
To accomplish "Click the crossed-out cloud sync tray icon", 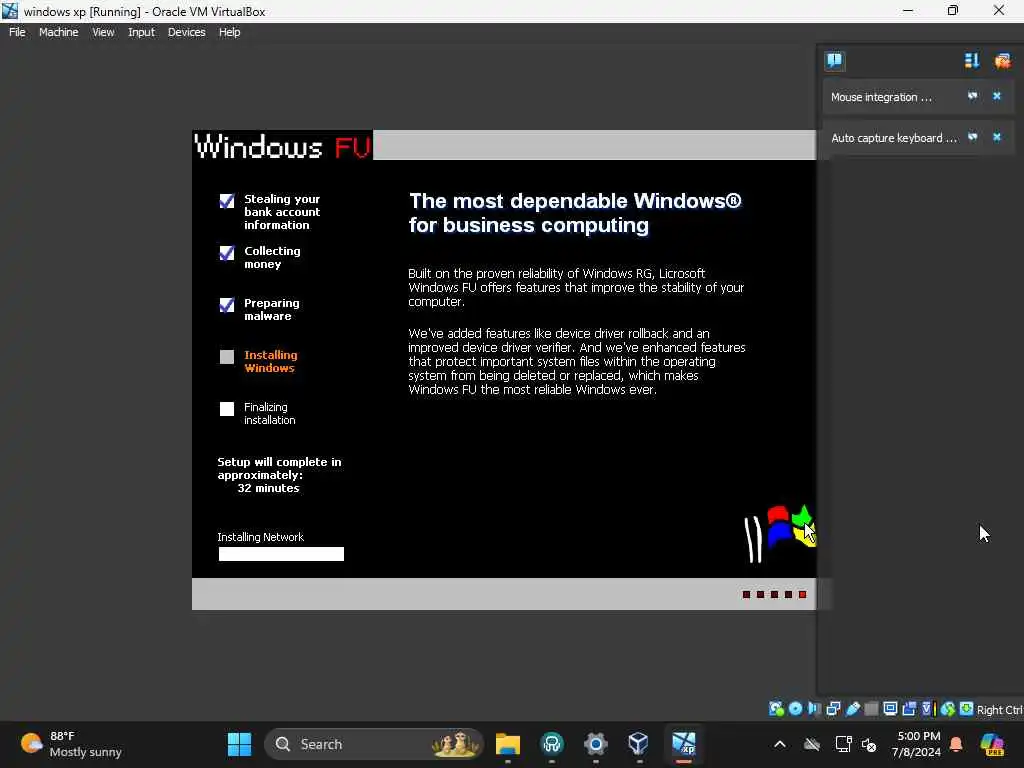I will pyautogui.click(x=812, y=744).
